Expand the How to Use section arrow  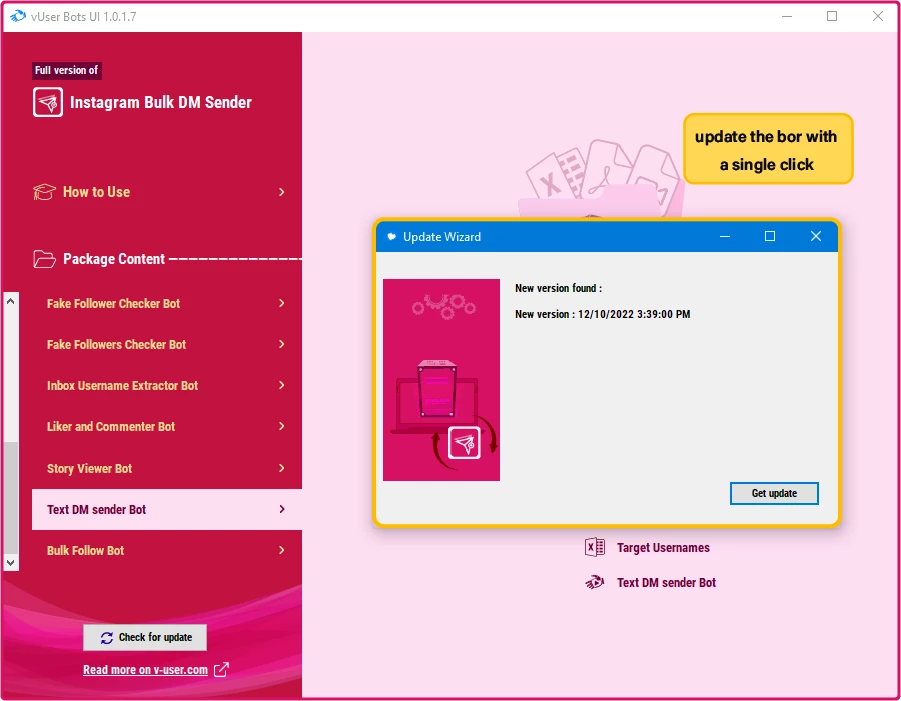tap(282, 192)
